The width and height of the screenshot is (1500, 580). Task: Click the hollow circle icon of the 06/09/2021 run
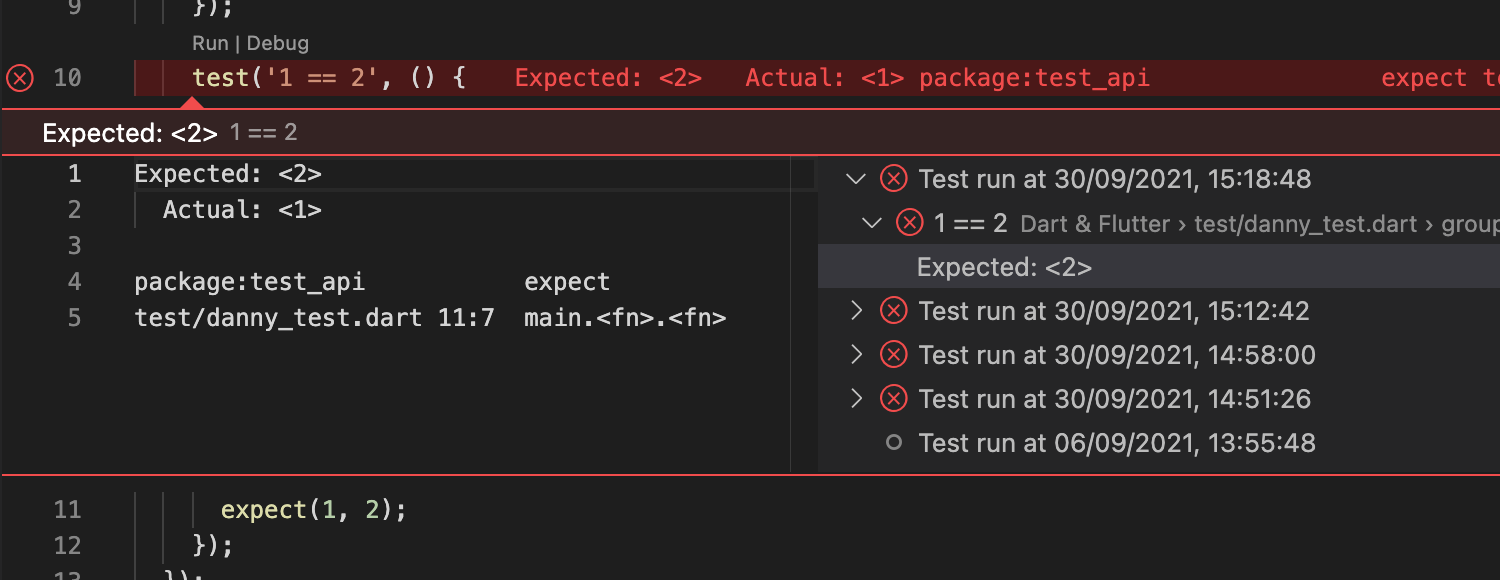(894, 443)
